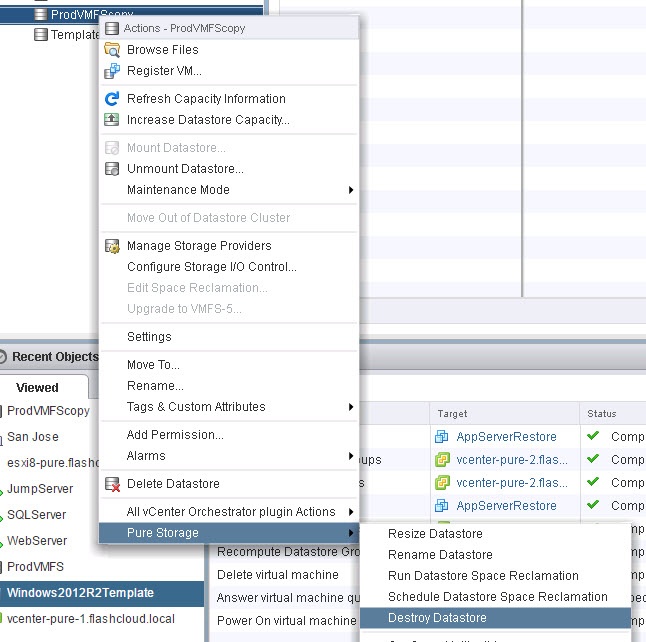Click Destroy Datastore in submenu
The height and width of the screenshot is (642, 646).
coord(495,618)
